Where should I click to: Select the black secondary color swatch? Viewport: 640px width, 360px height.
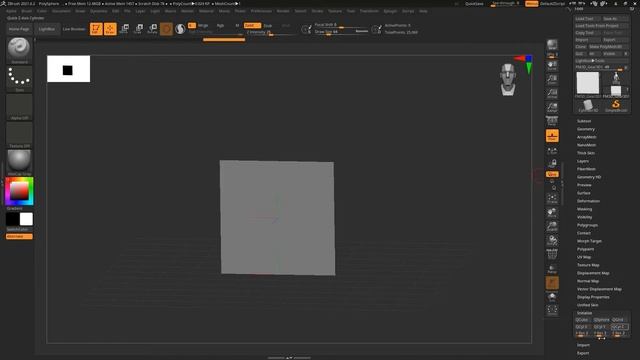12,219
